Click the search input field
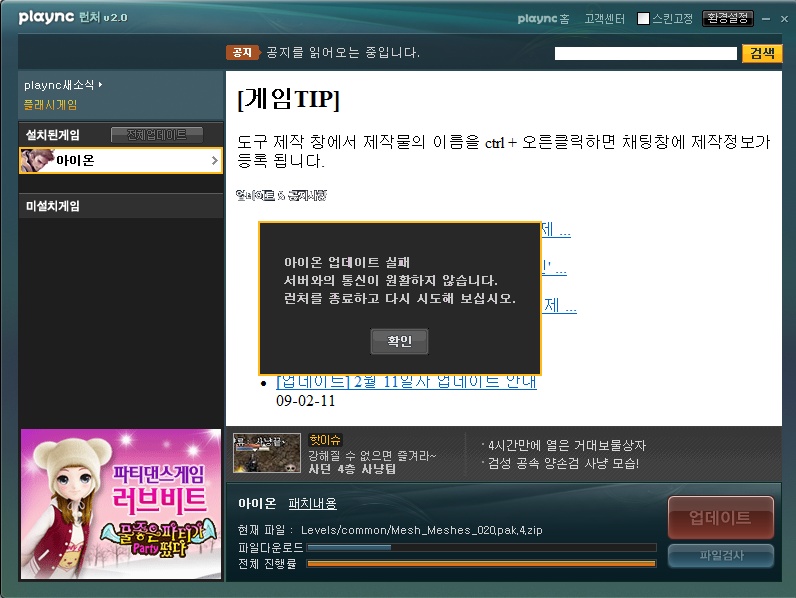The width and height of the screenshot is (796, 598). pos(645,53)
